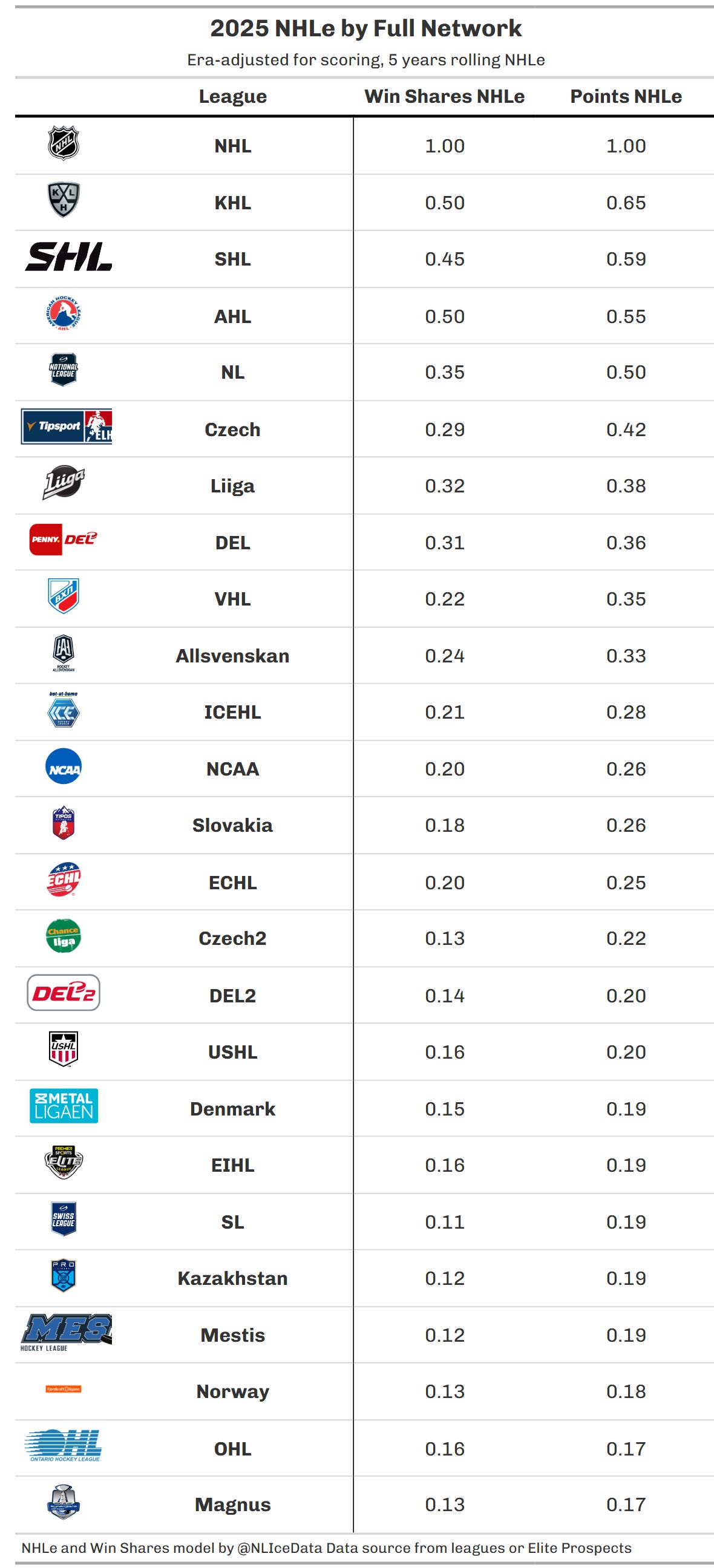Select the Metal Ligaen logo
Viewport: 714px width, 1568px height.
point(64,1105)
